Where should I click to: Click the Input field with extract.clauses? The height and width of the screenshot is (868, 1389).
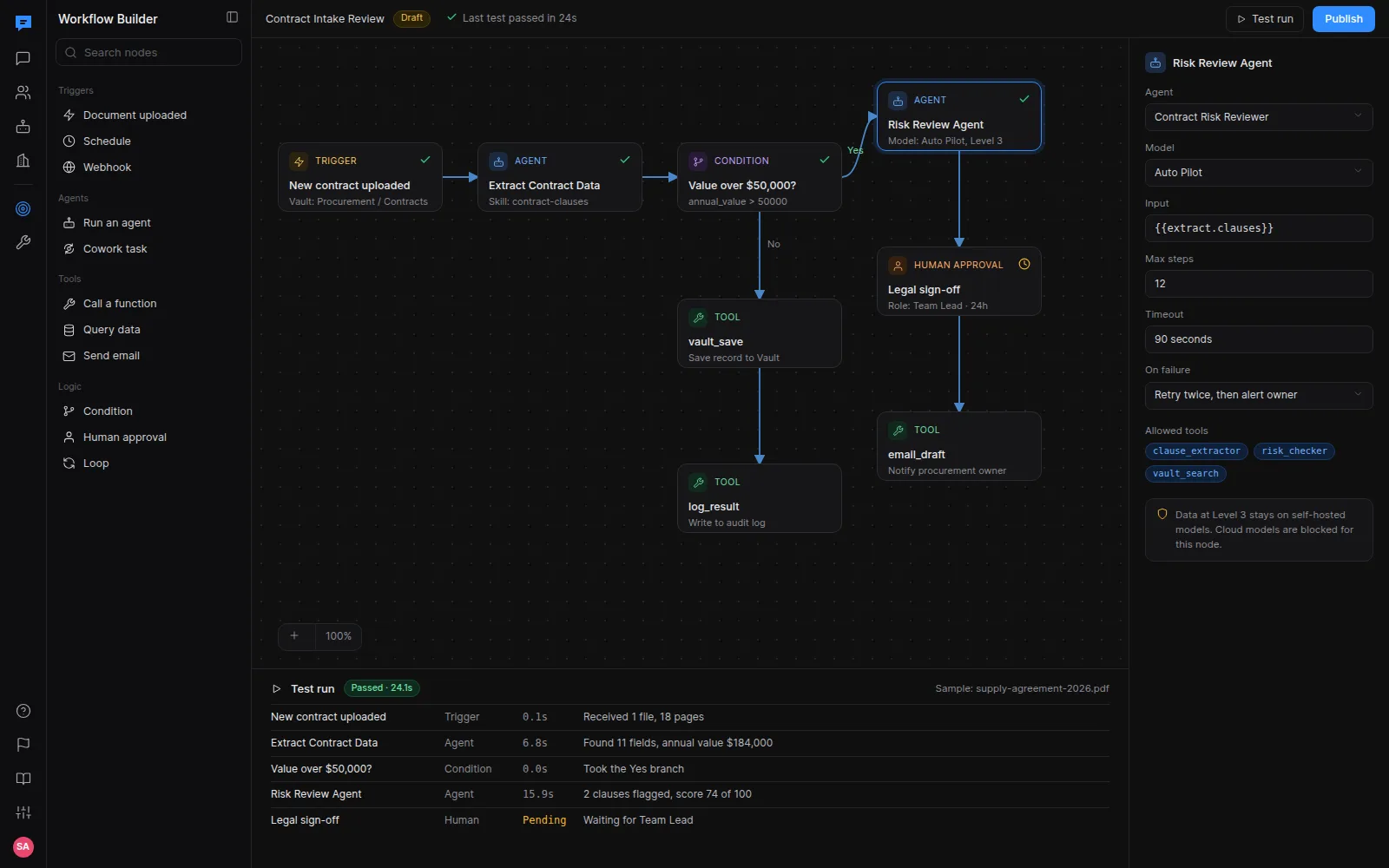pyautogui.click(x=1259, y=228)
